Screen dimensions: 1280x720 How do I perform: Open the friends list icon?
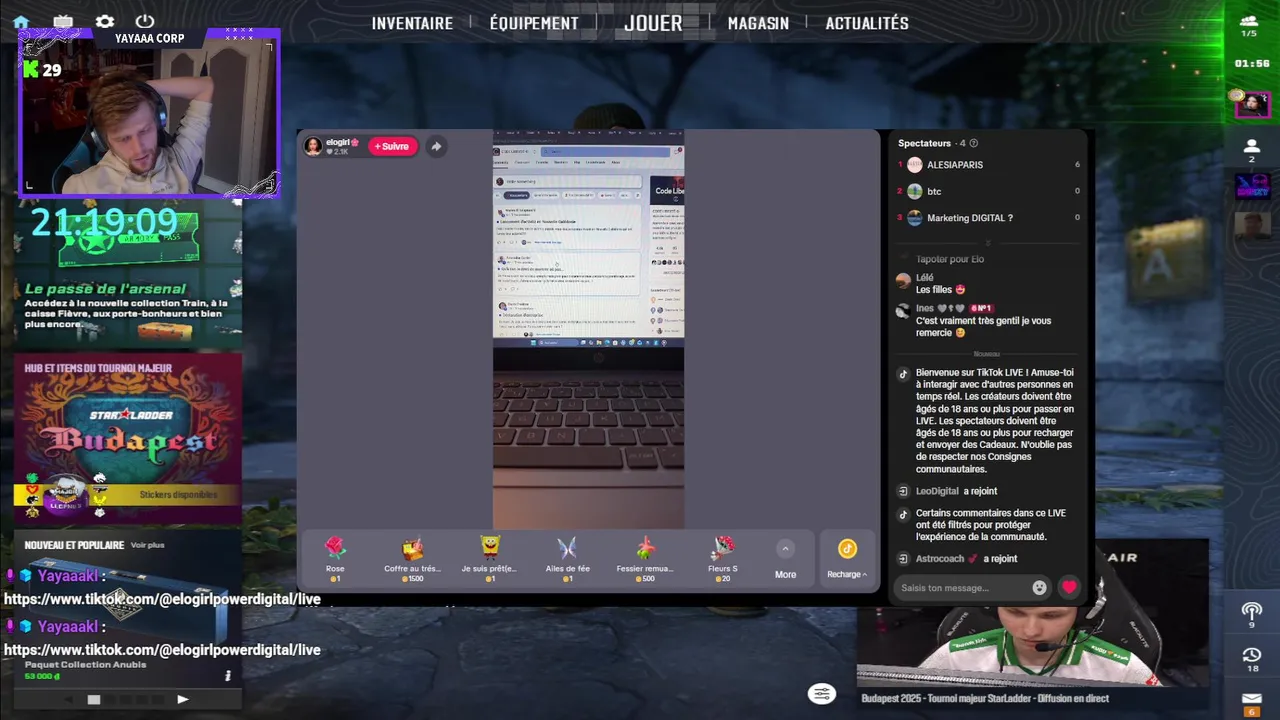pyautogui.click(x=1251, y=150)
